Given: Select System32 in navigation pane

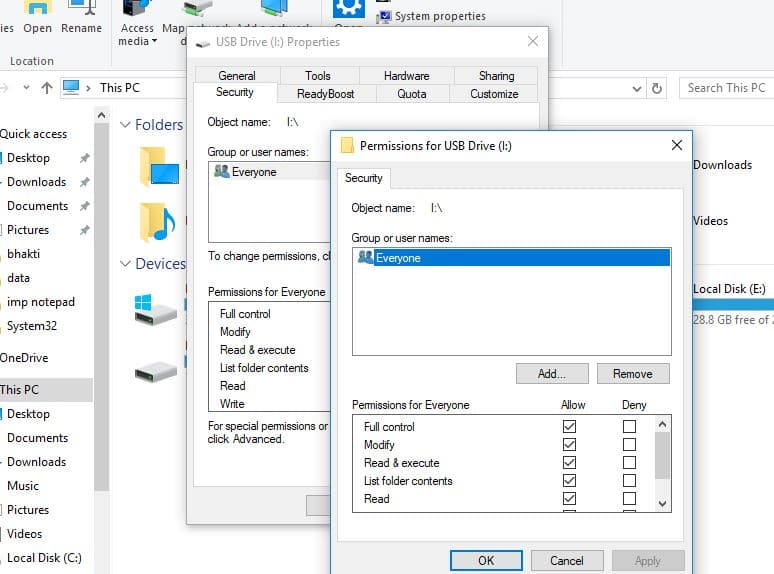Looking at the screenshot, I should click(32, 326).
